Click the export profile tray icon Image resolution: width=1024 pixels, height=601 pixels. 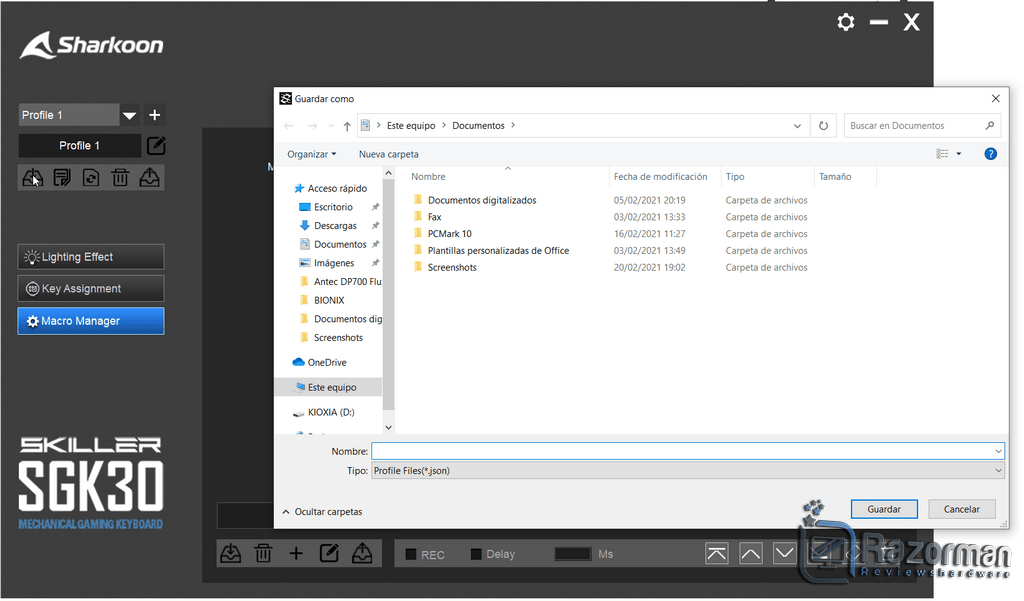[150, 178]
